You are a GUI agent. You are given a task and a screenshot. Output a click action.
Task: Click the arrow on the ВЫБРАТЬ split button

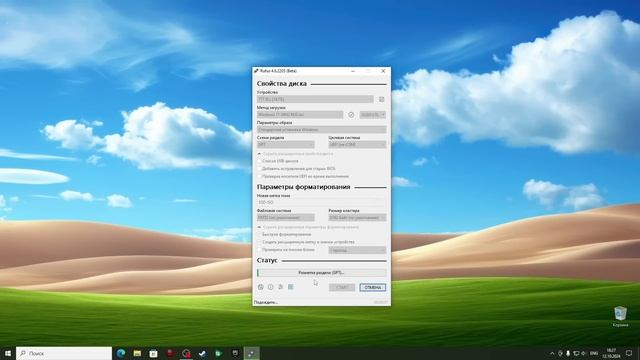[383, 115]
